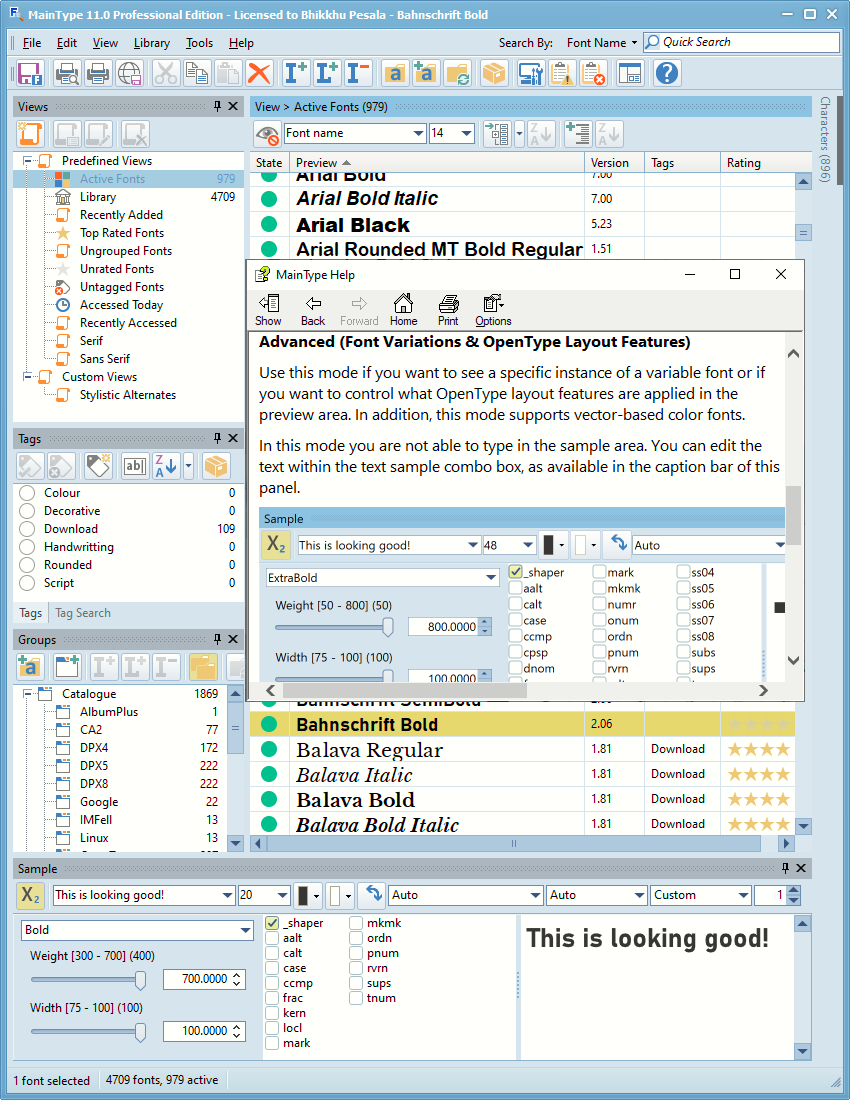Image resolution: width=850 pixels, height=1100 pixels.
Task: Select the Stylistic Alternates custom view
Action: point(128,395)
